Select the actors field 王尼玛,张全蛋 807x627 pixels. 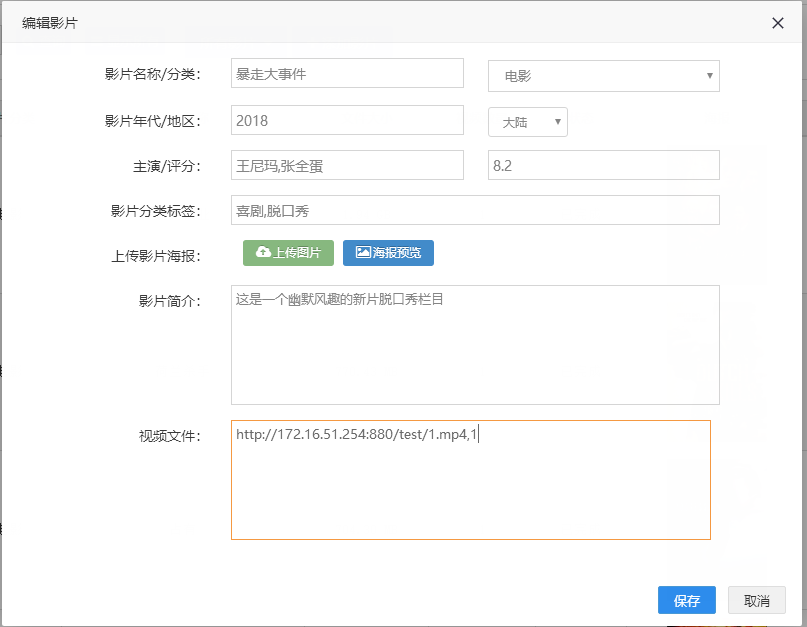tap(347, 165)
